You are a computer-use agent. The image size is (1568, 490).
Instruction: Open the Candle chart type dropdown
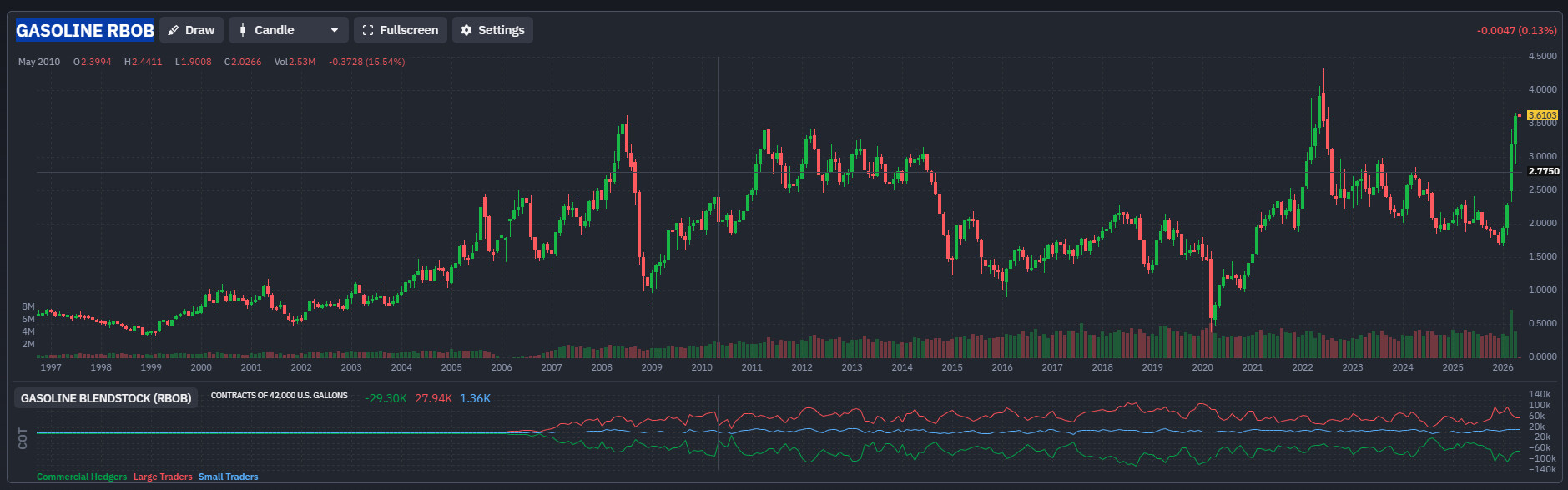coord(288,30)
